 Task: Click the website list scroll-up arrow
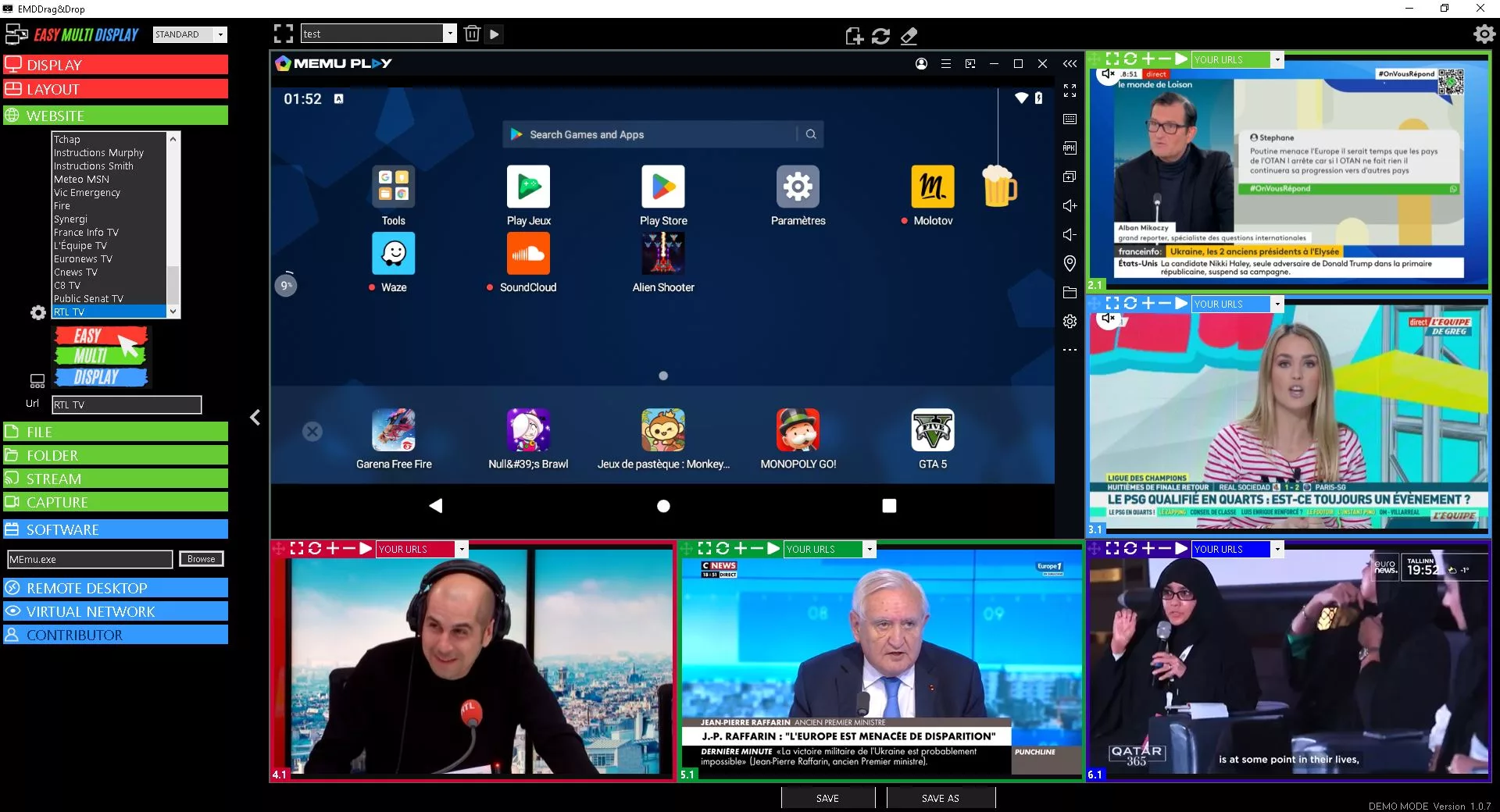coord(173,138)
